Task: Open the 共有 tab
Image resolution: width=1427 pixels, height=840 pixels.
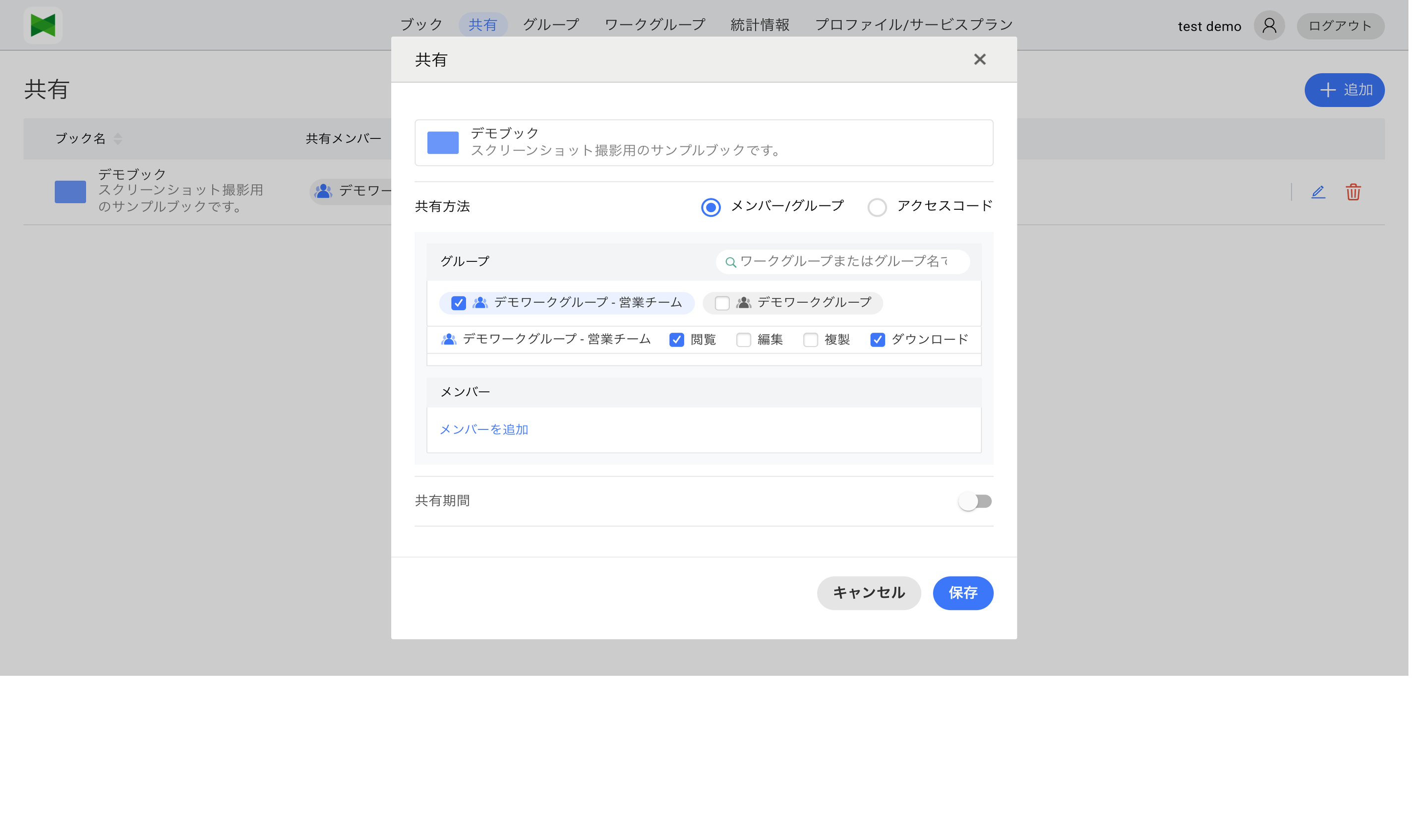Action: [482, 25]
